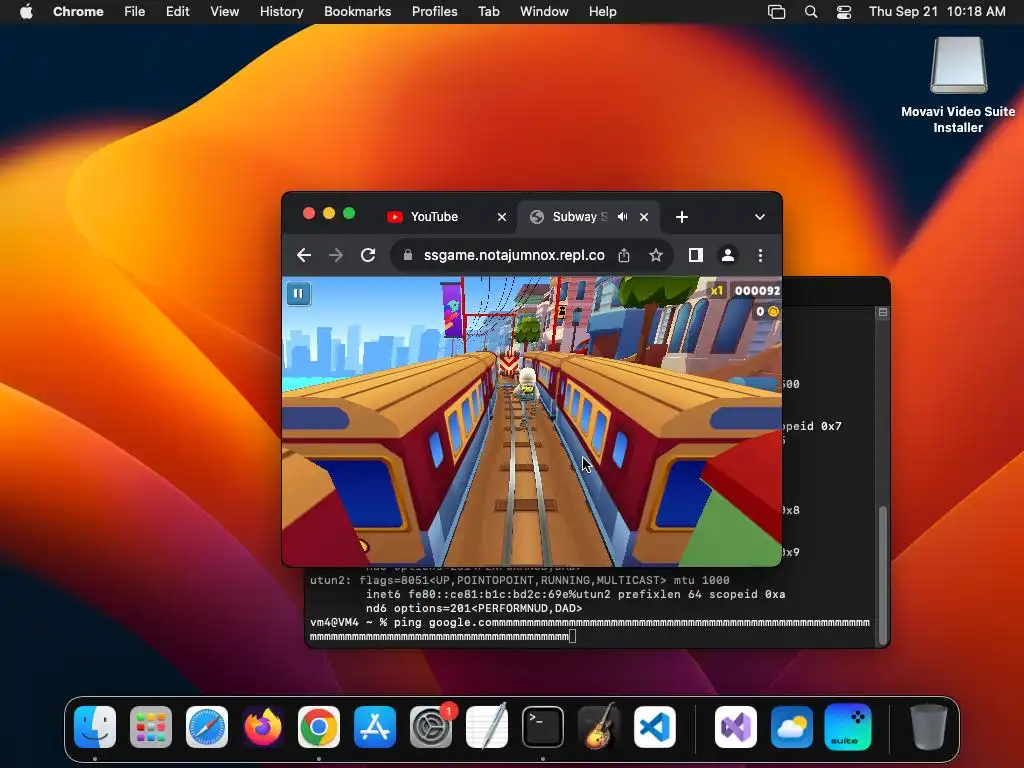1024x768 pixels.
Task: Switch to Terminal via Dock icon
Action: [543, 727]
